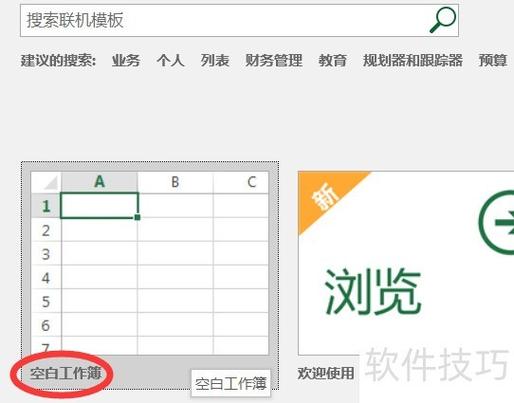This screenshot has height=403, width=514.
Task: Focus the online template search box
Action: pos(239,20)
